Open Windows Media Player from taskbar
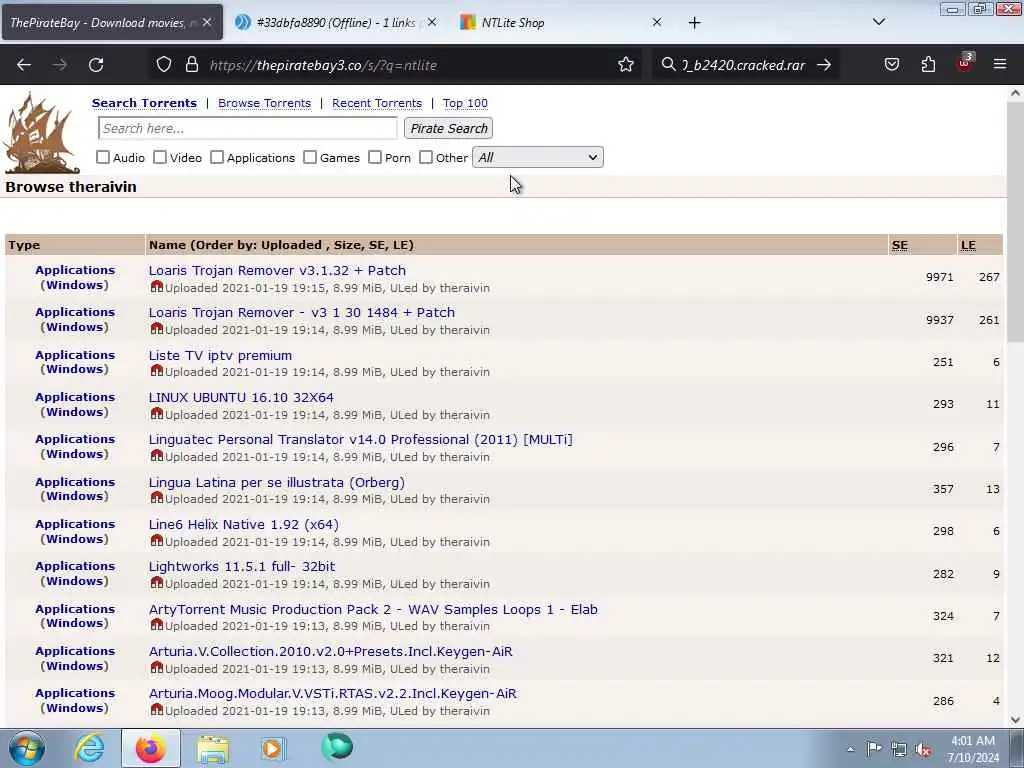 pos(273,748)
